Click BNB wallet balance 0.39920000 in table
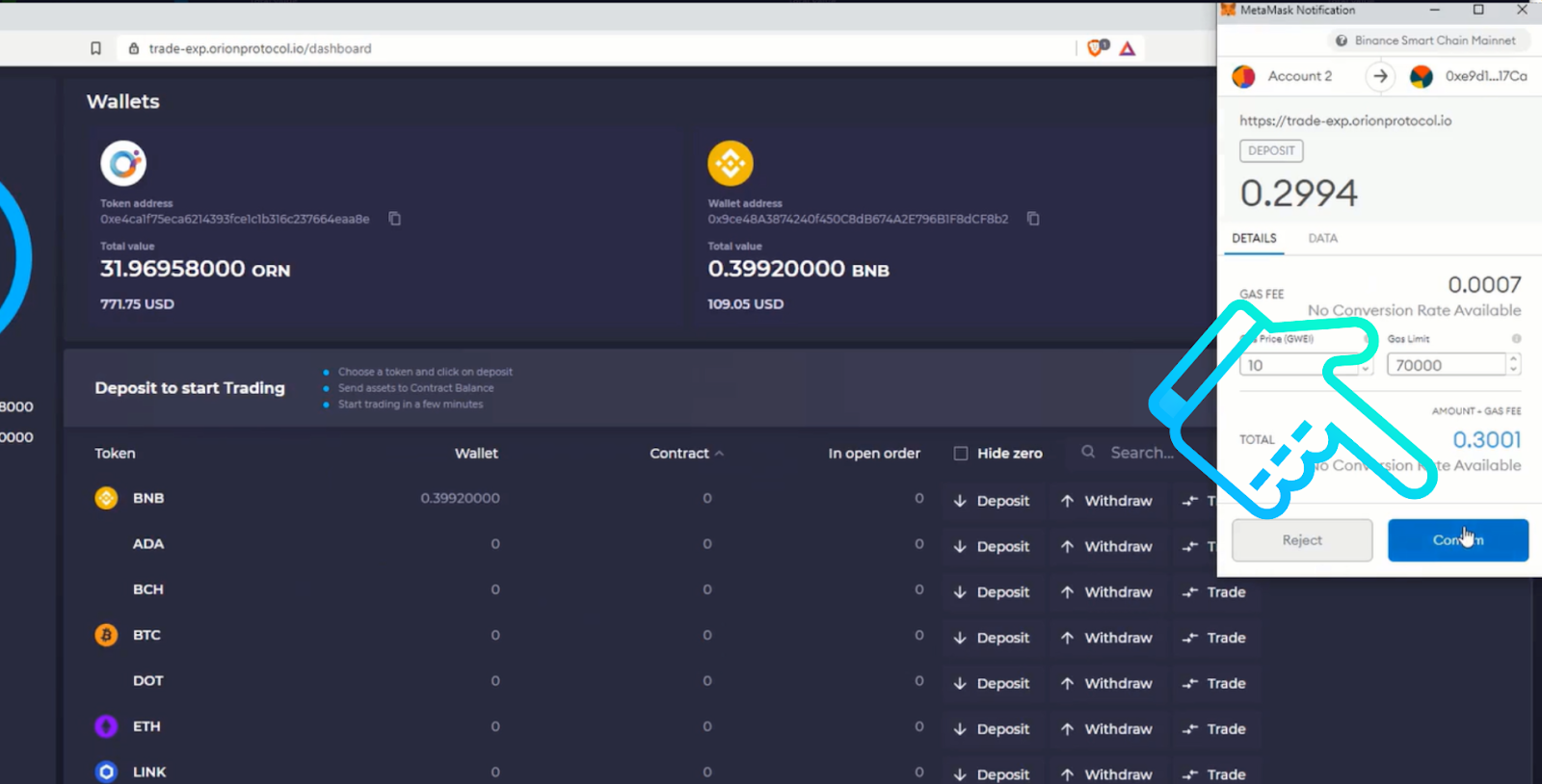 tap(460, 498)
